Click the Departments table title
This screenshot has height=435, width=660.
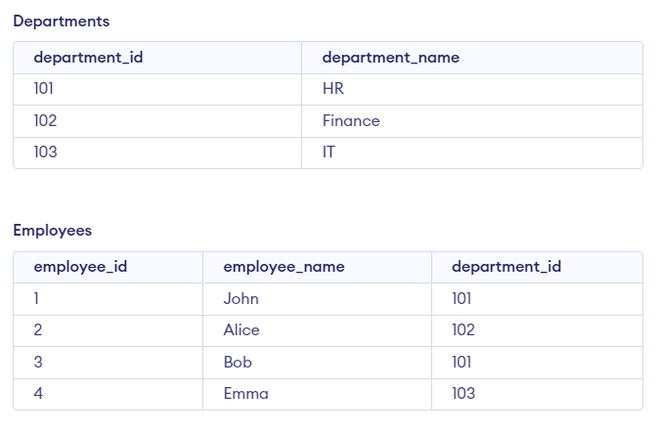(61, 21)
